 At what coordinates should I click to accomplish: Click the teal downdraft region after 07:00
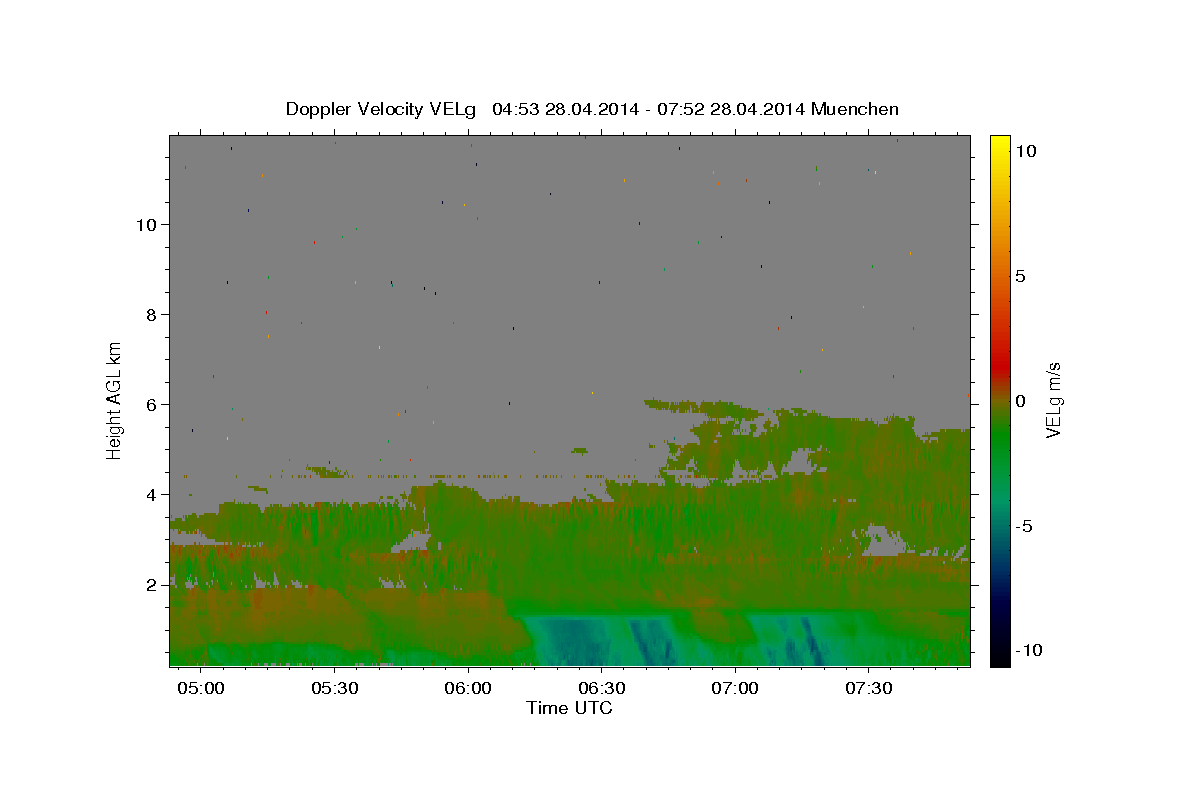pos(800,640)
